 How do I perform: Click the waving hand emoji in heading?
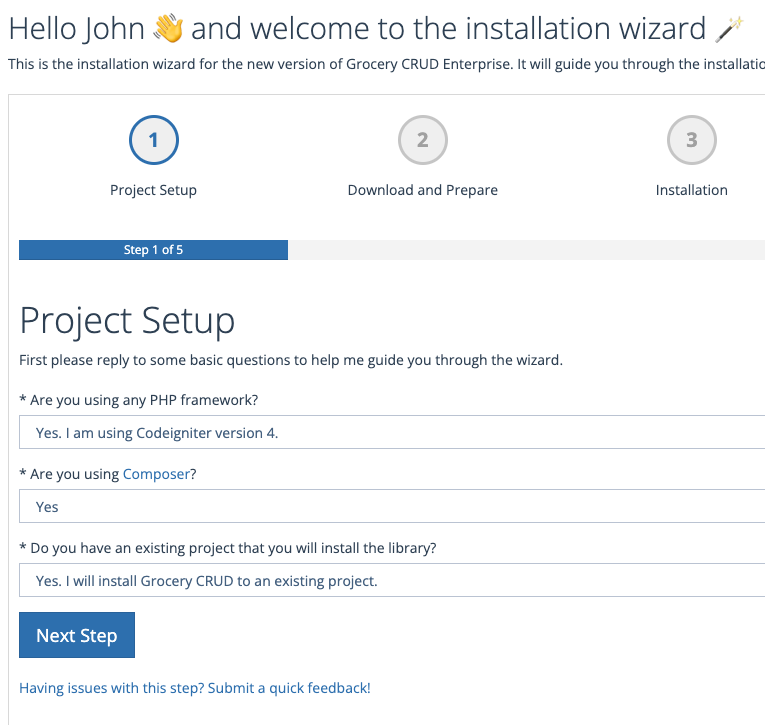pos(168,28)
